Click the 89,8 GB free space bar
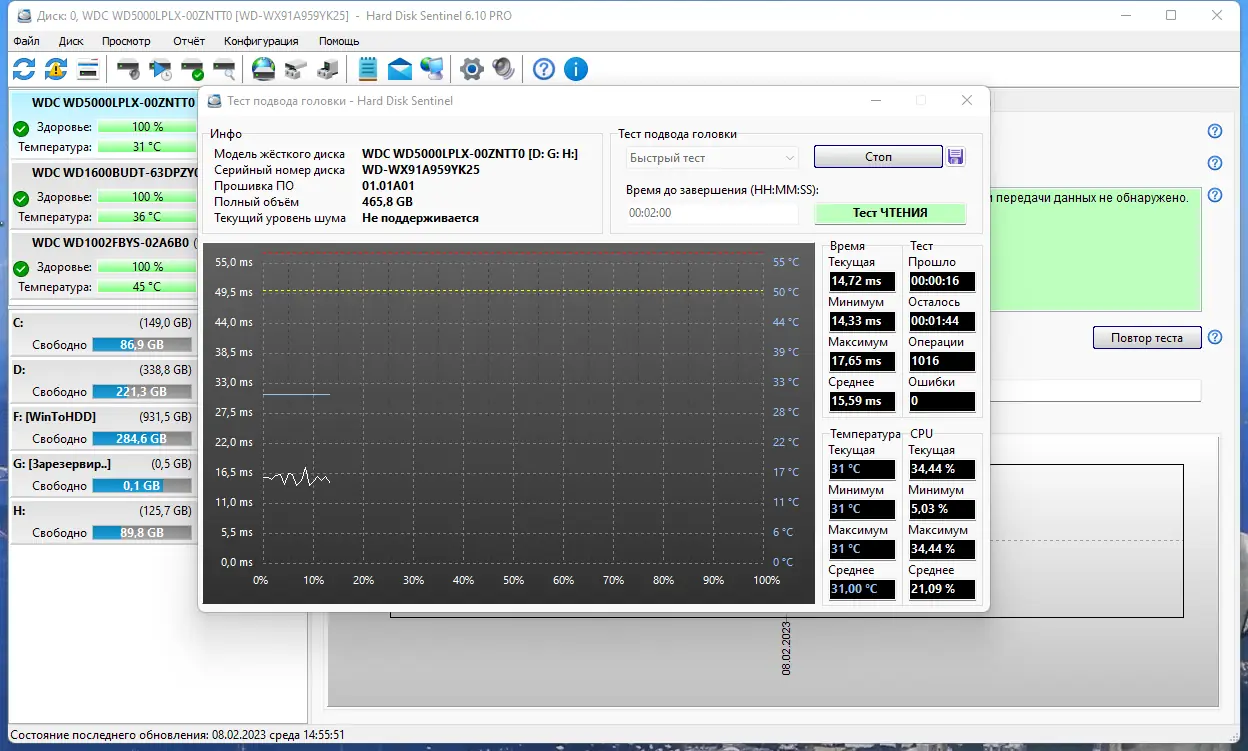Viewport: 1248px width, 751px height. click(142, 533)
